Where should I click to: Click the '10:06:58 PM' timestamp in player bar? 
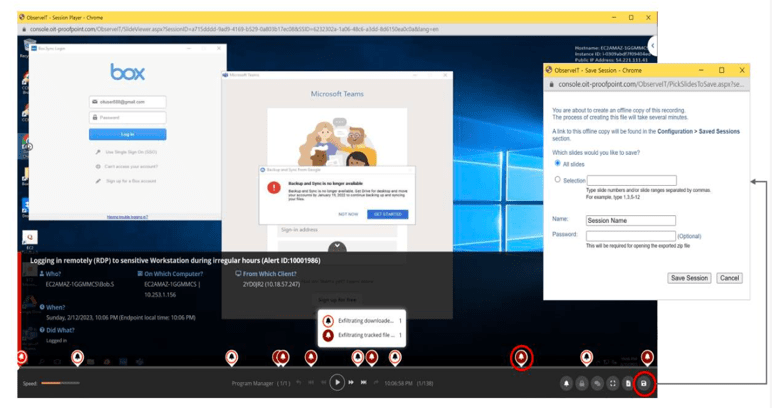pyautogui.click(x=398, y=383)
